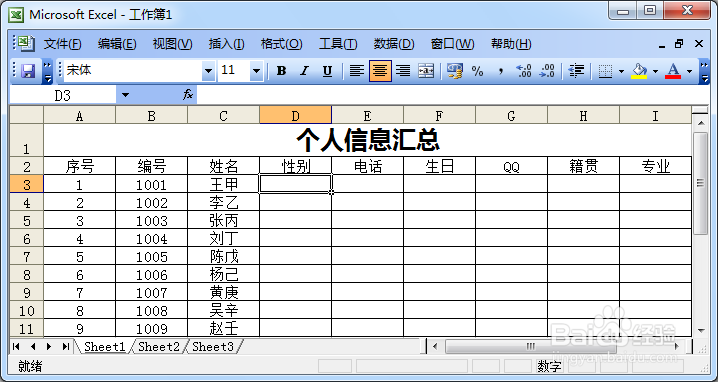Toggle Bold formatting
Screen dimensions: 718x382
282,71
